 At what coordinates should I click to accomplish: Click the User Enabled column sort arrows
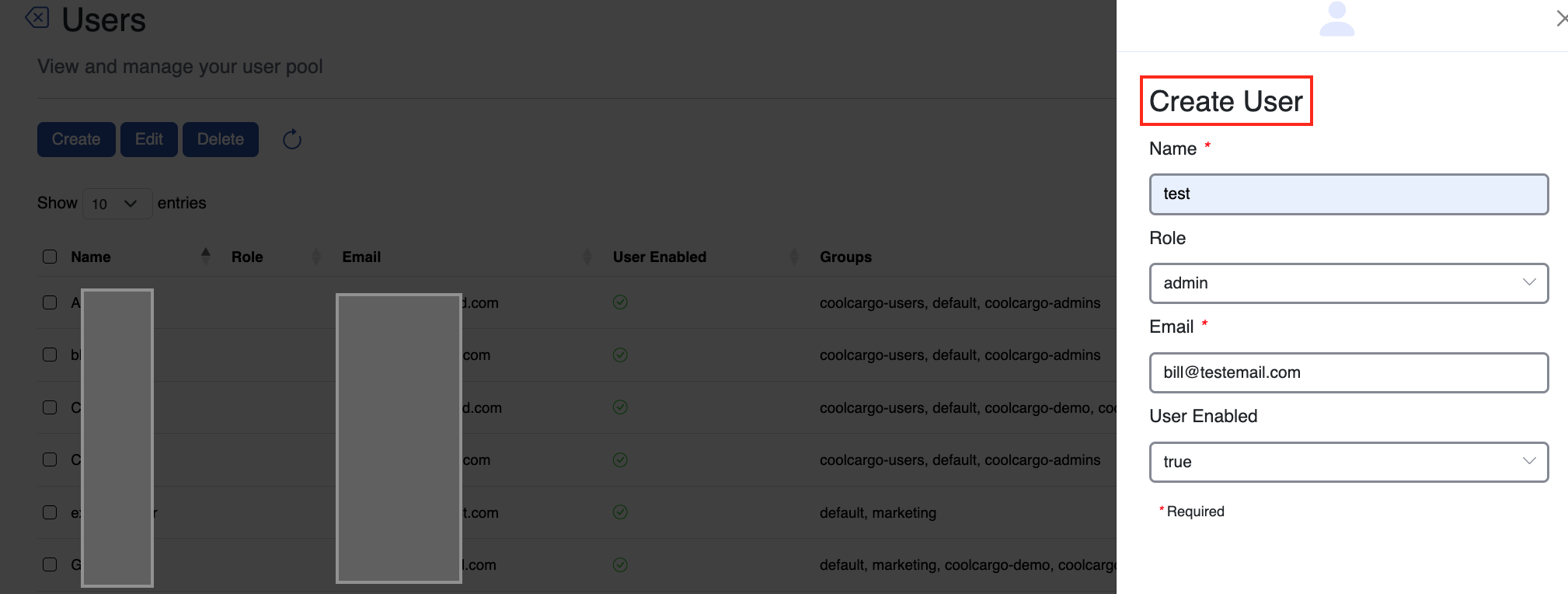tap(794, 256)
